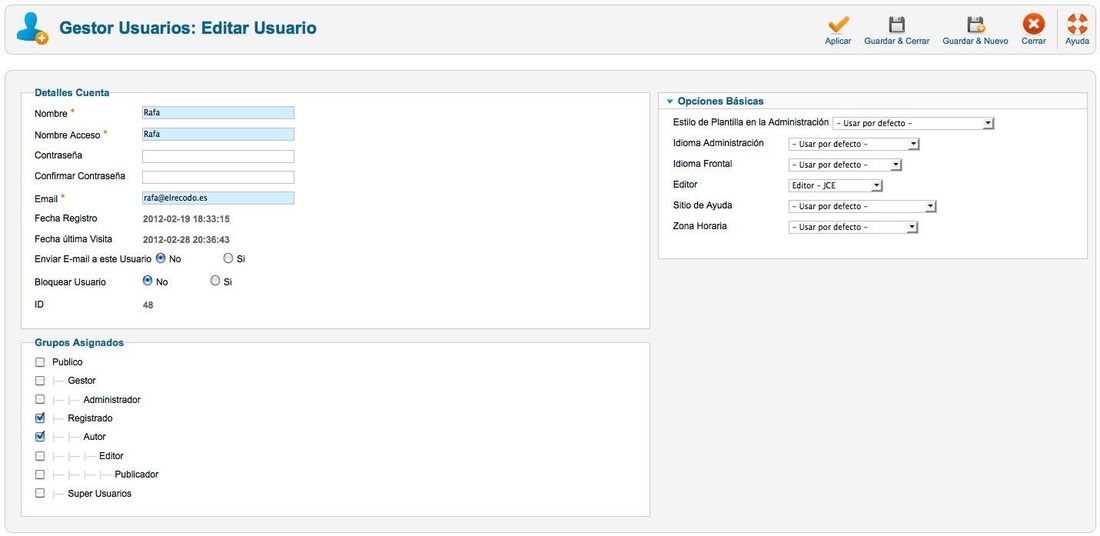Click the Guardar & Cerrar disk icon

[897, 25]
